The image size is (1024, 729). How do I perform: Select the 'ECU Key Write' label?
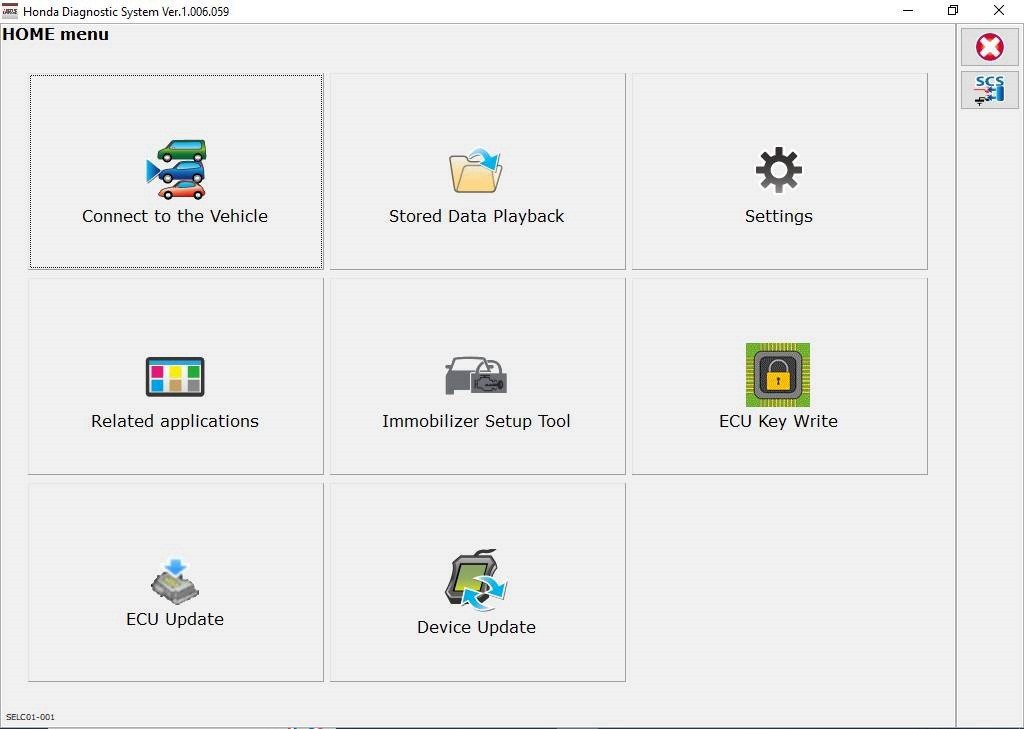tap(778, 421)
